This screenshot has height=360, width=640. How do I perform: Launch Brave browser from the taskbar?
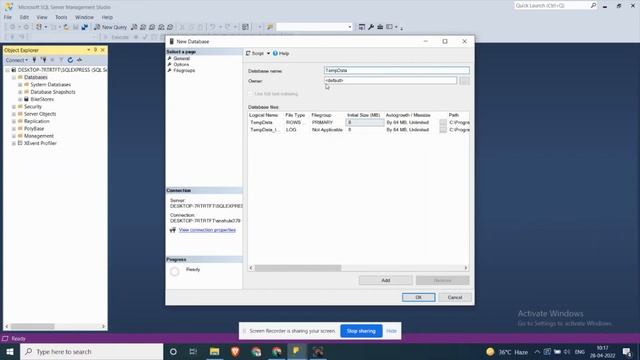tap(235, 351)
